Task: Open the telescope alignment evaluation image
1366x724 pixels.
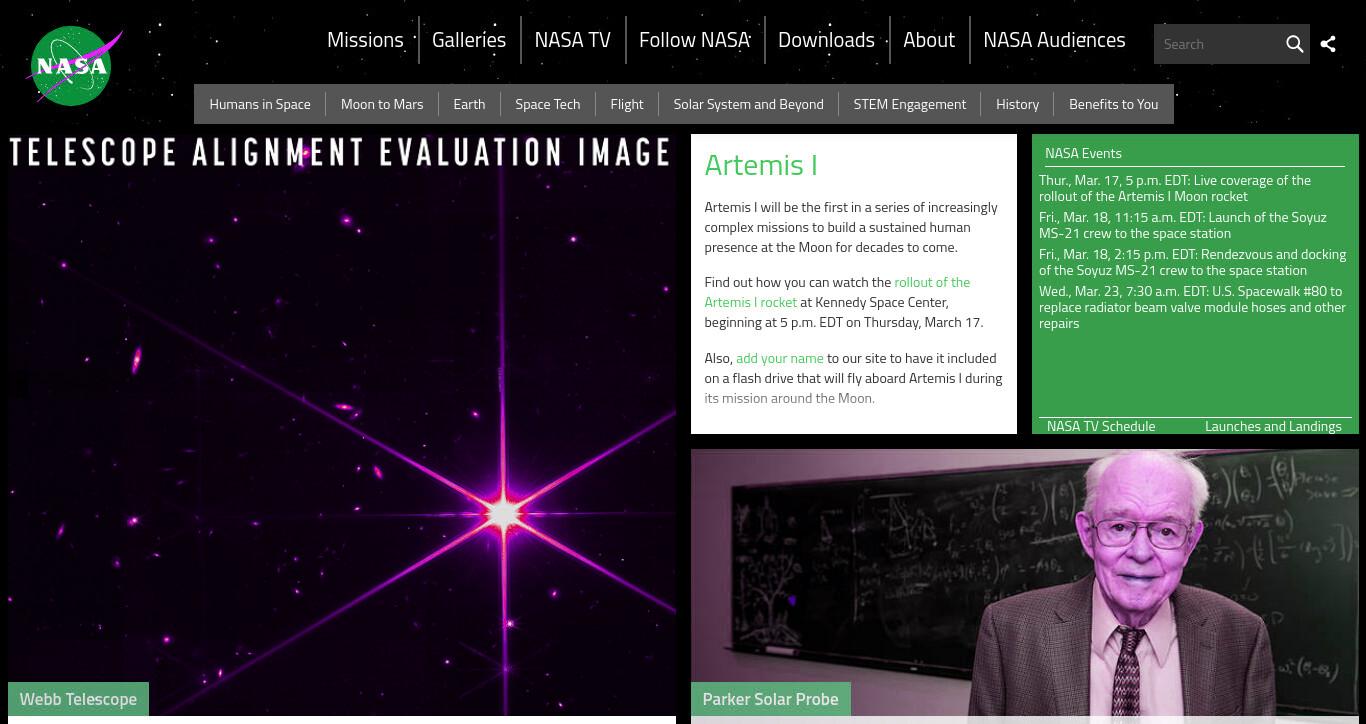Action: [x=342, y=425]
